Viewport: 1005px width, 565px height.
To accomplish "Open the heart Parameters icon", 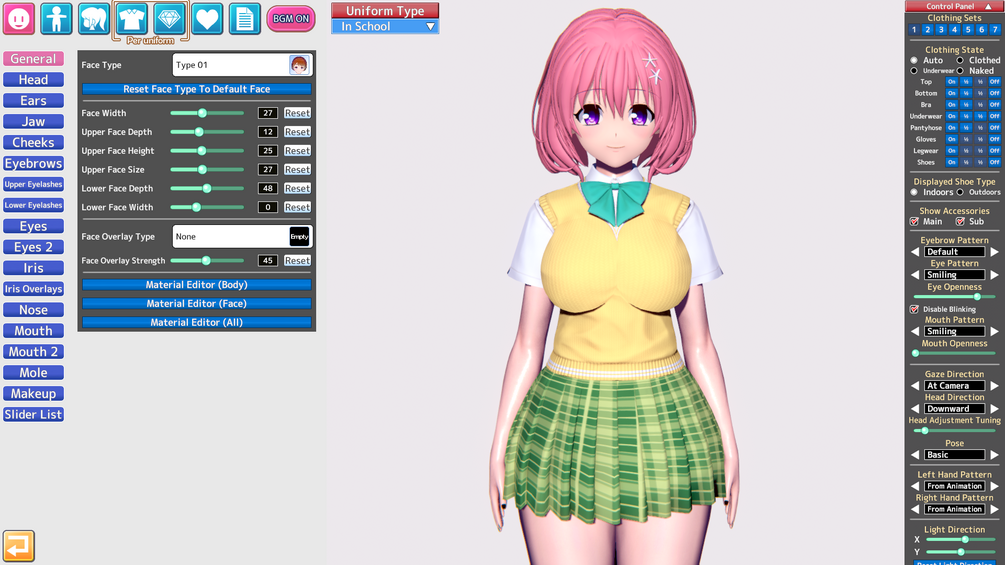I will [x=207, y=19].
